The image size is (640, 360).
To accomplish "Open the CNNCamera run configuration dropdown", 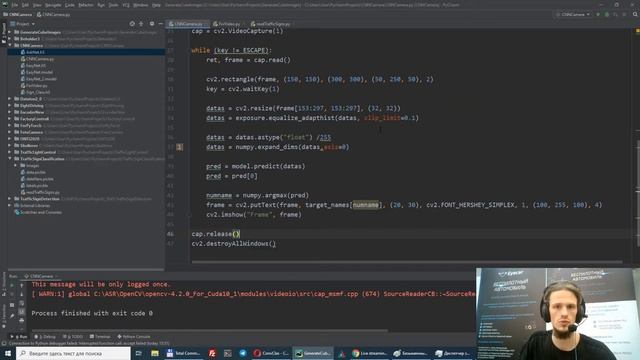I will point(573,14).
